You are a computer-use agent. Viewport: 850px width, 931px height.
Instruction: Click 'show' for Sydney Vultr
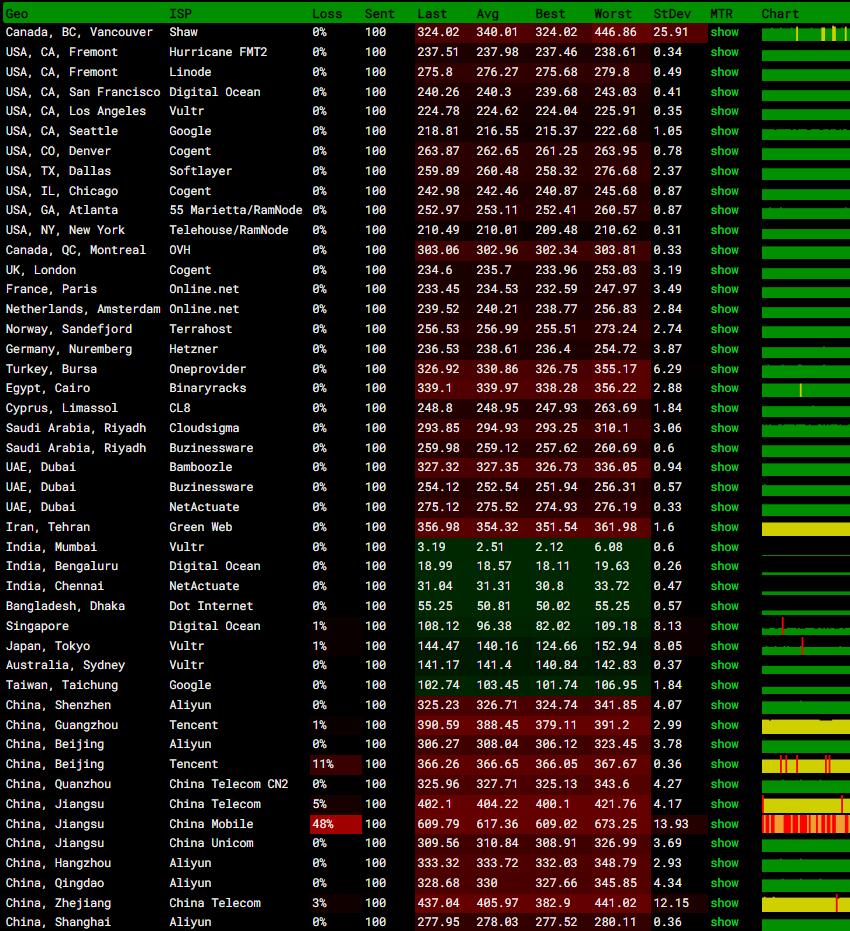pyautogui.click(x=724, y=666)
